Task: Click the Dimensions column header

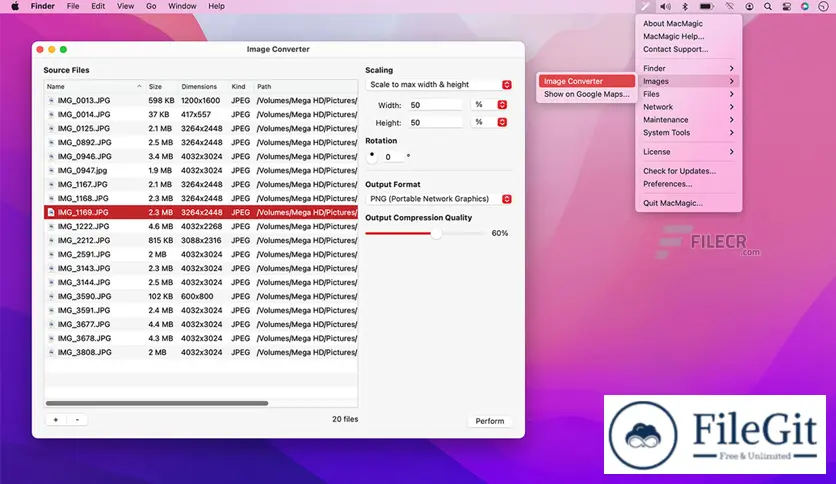Action: click(x=203, y=86)
